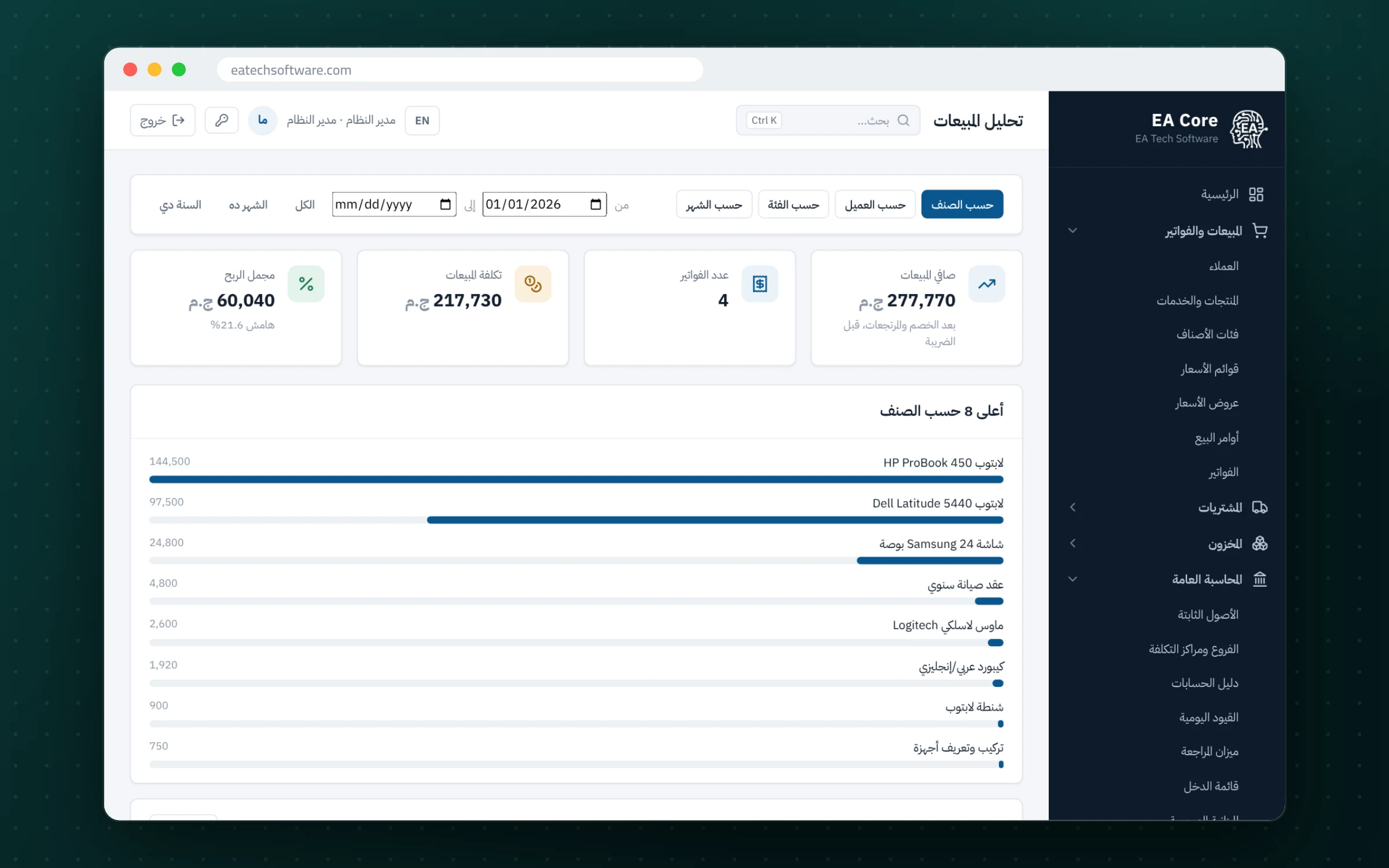The width and height of the screenshot is (1389, 868).
Task: Collapse the المبيعات والفواتير section chevron
Action: (1072, 230)
